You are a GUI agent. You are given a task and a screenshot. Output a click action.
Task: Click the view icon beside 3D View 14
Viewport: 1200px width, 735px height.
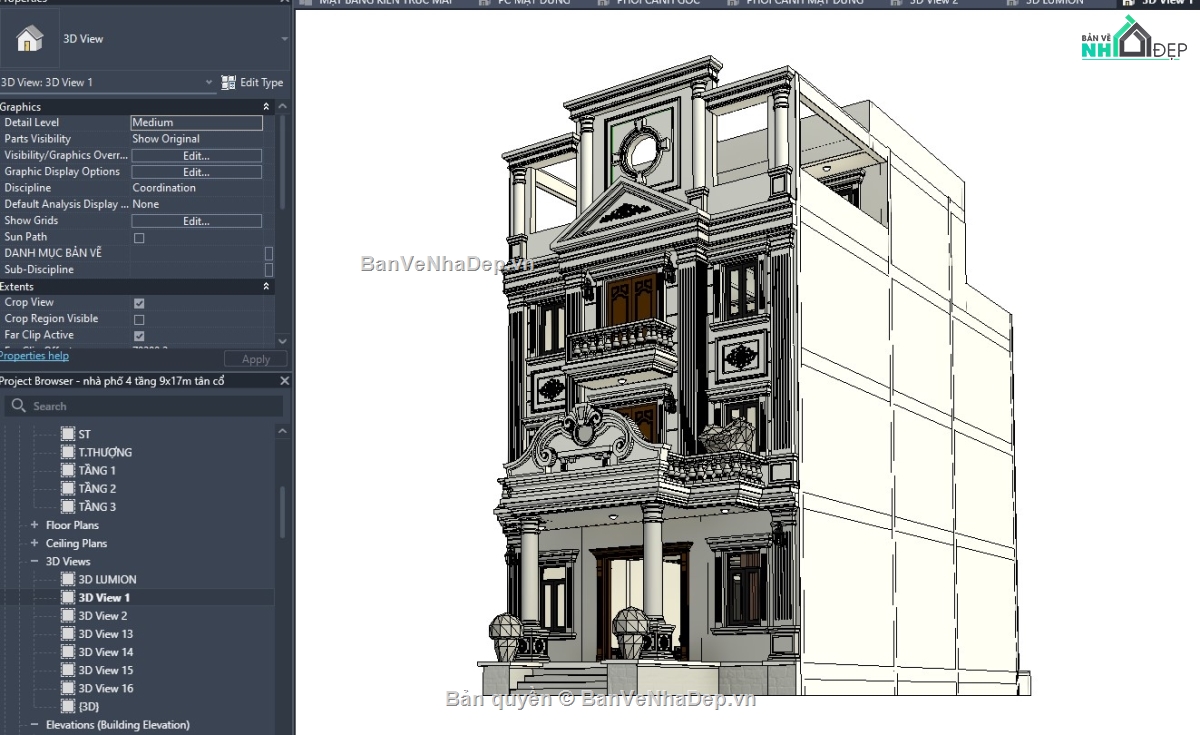click(x=68, y=652)
